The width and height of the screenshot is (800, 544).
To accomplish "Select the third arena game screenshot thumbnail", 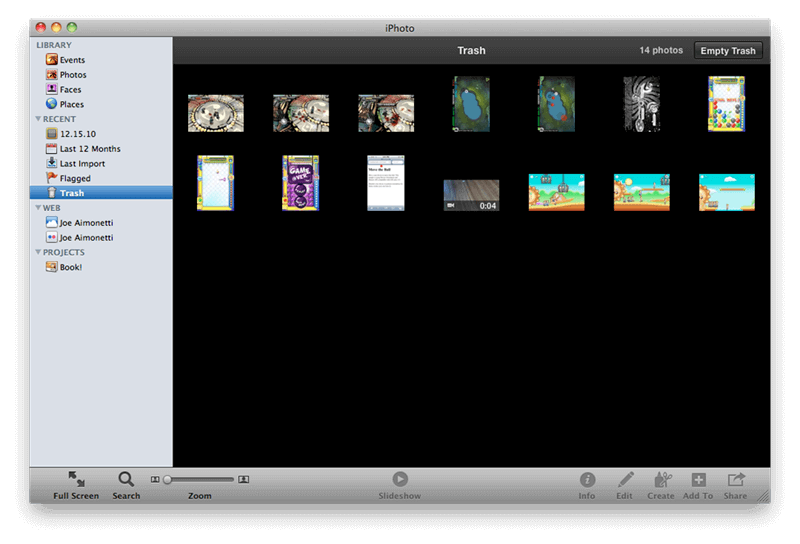I will point(386,113).
